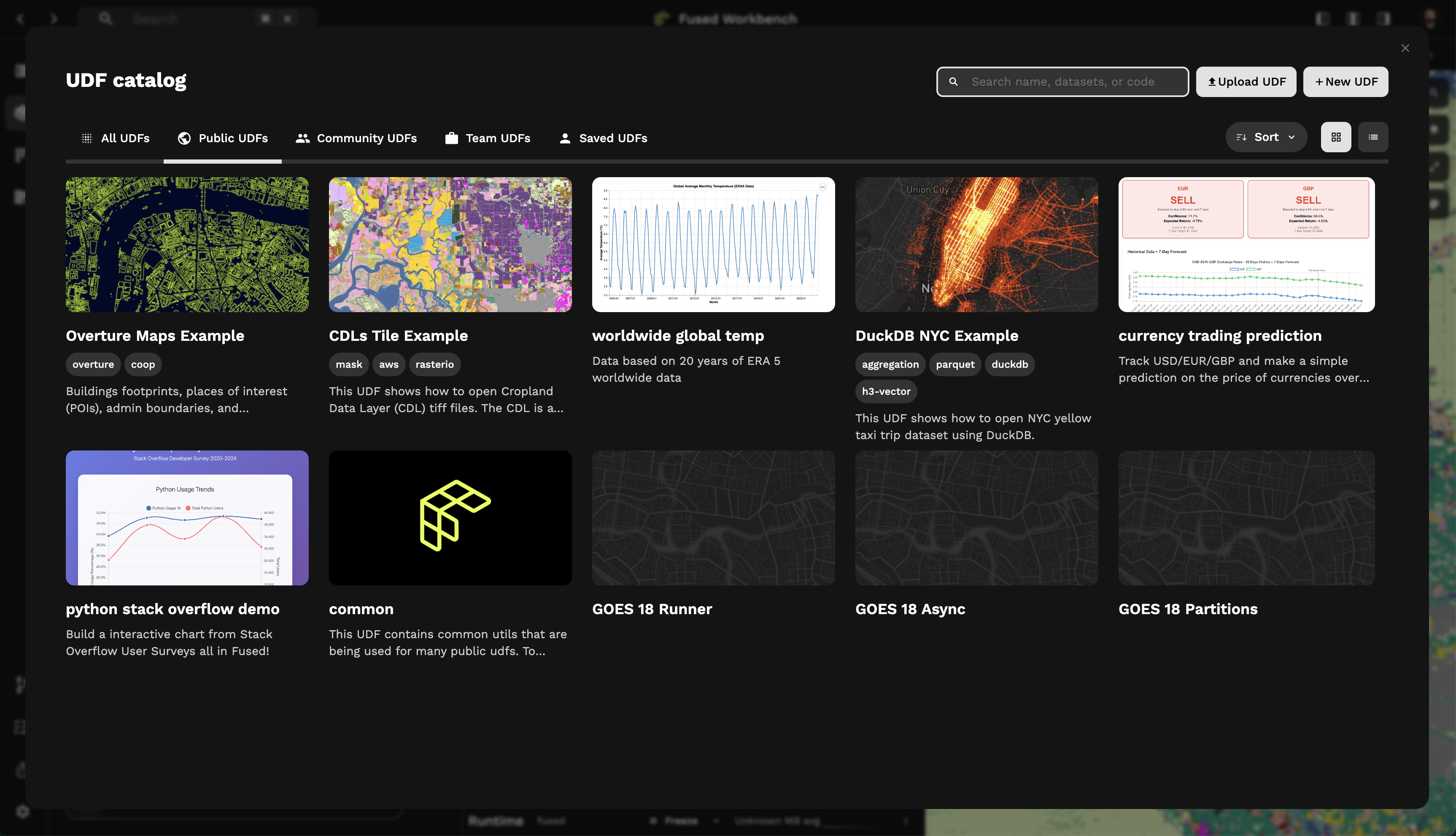This screenshot has height=836, width=1456.
Task: Click the overture tag
Action: (x=93, y=364)
